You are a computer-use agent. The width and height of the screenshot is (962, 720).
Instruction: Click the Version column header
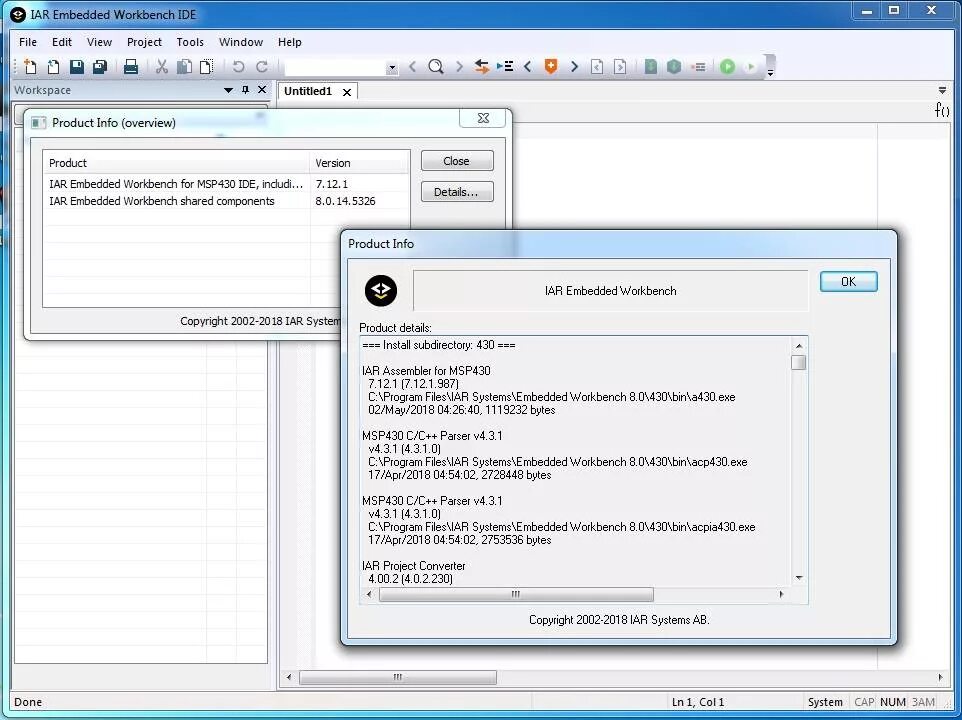coord(359,163)
